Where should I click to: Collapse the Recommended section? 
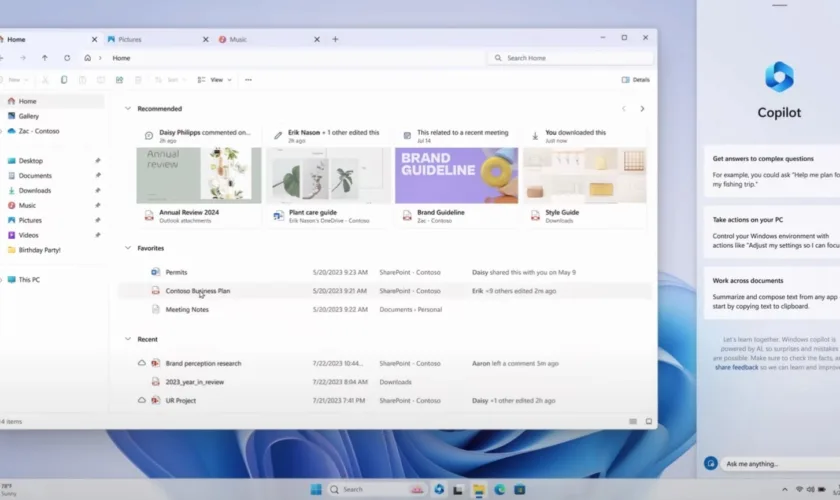128,108
